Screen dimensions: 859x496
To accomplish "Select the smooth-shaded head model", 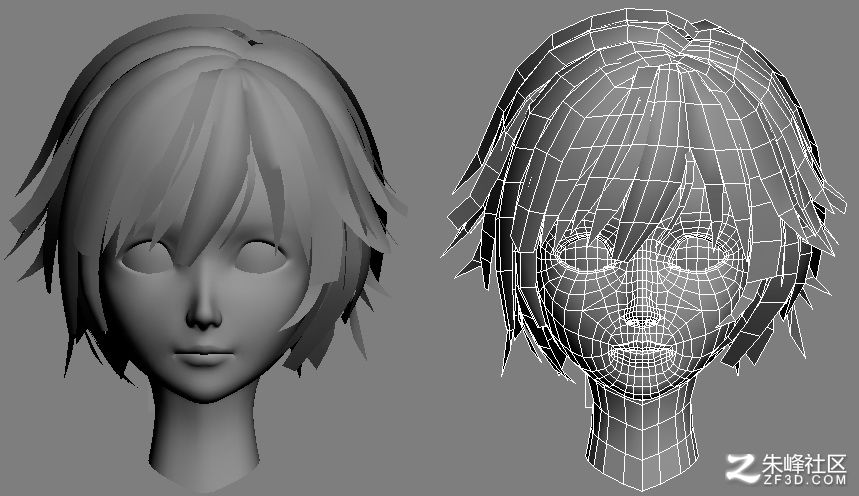I will [205, 252].
